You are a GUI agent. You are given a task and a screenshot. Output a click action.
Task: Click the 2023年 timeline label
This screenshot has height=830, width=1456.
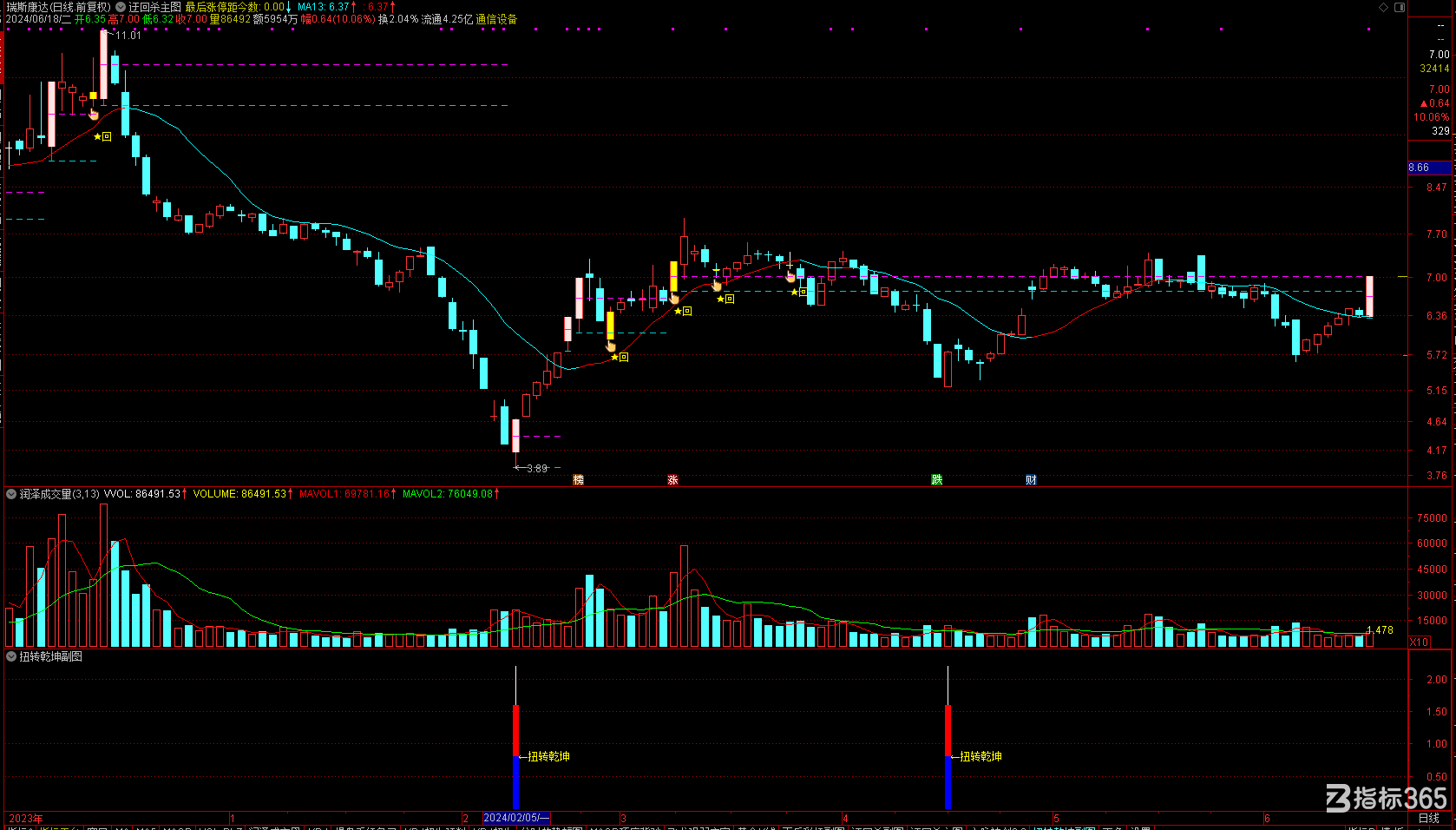tap(25, 819)
